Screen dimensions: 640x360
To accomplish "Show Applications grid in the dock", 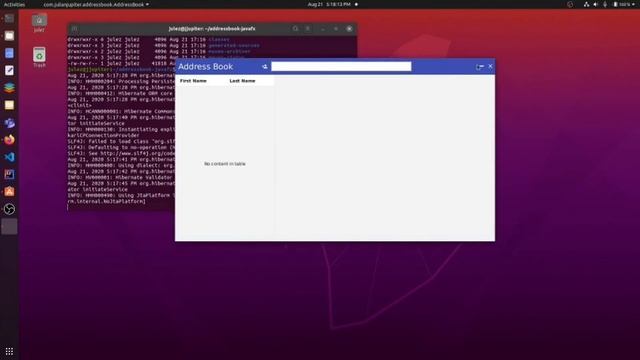I will point(9,351).
